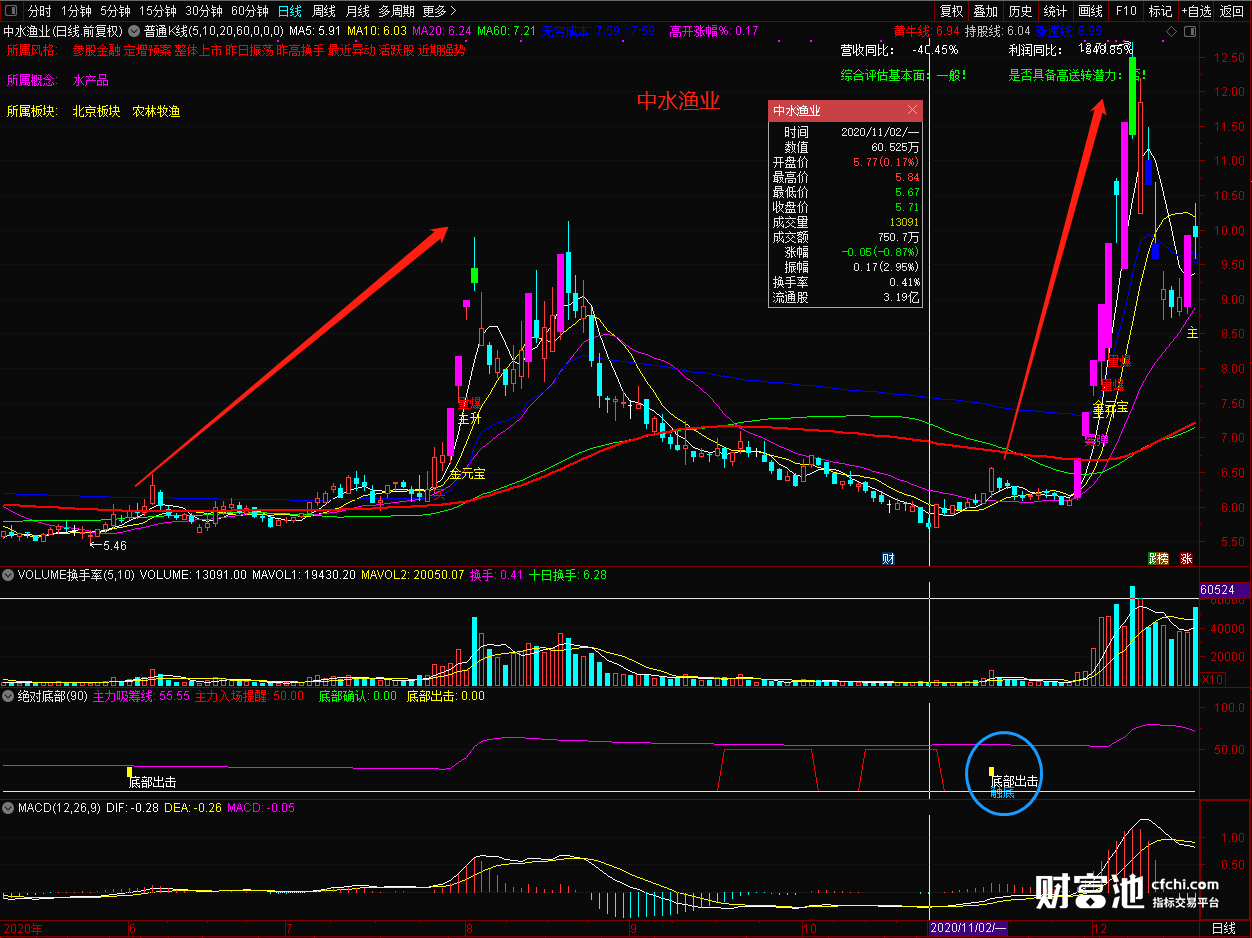Click the 复权 button
The width and height of the screenshot is (1252, 938).
(951, 11)
